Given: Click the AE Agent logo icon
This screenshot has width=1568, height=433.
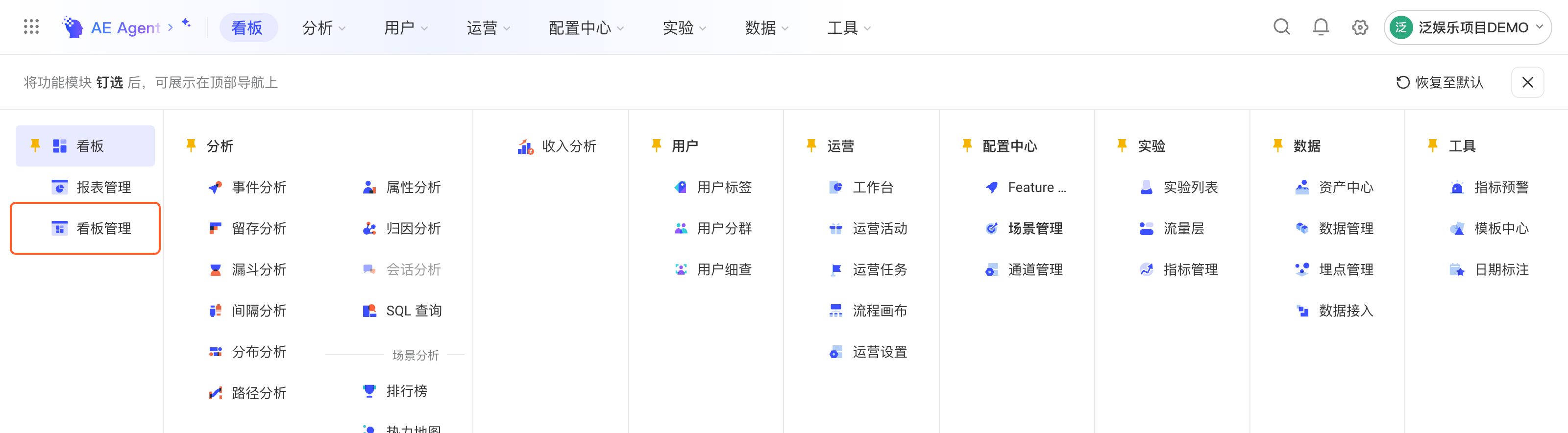Looking at the screenshot, I should [73, 27].
